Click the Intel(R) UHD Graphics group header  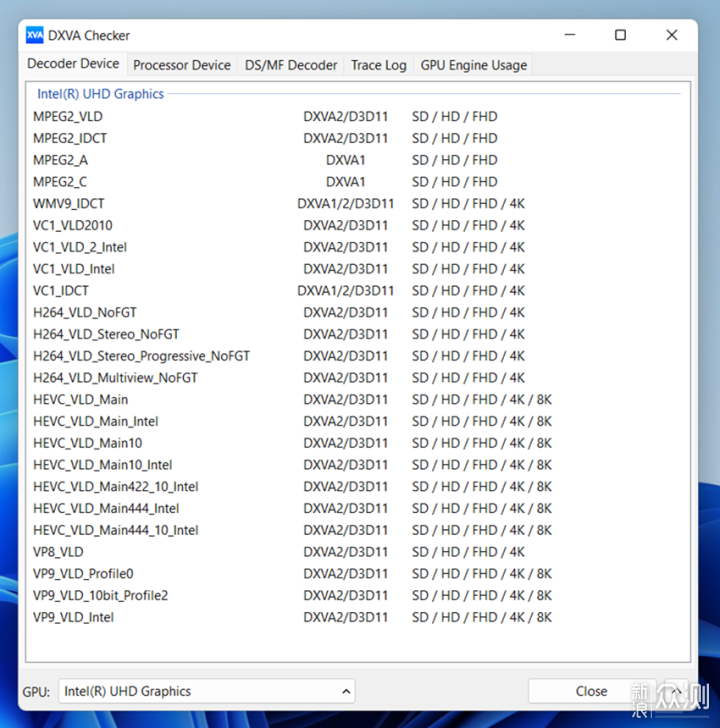(x=100, y=94)
